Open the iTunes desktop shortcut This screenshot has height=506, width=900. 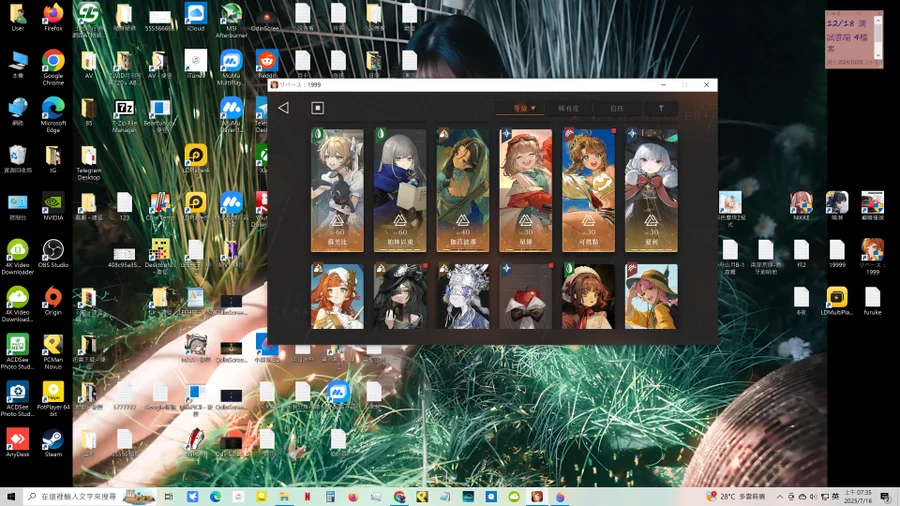pos(195,64)
